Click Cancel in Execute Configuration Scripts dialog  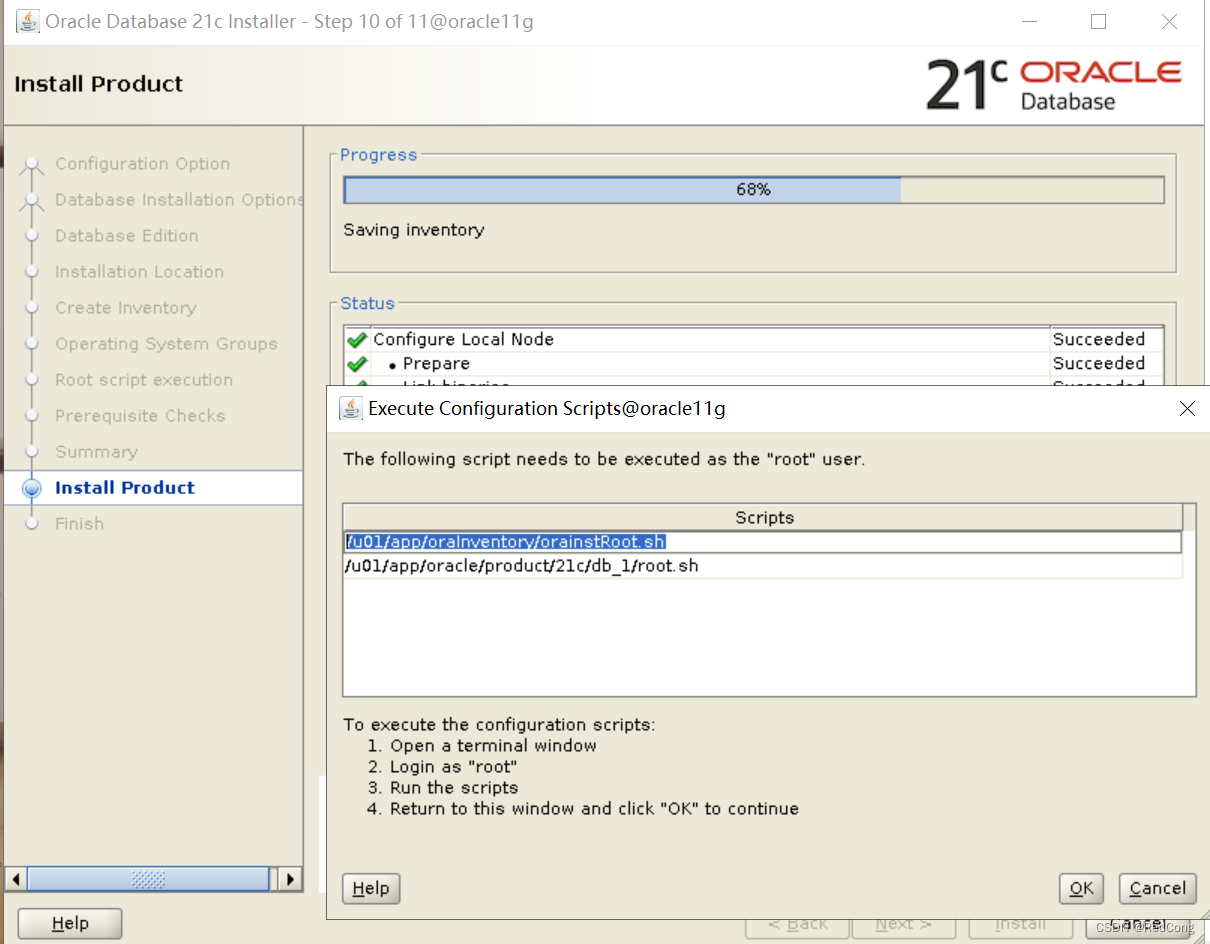[x=1157, y=888]
